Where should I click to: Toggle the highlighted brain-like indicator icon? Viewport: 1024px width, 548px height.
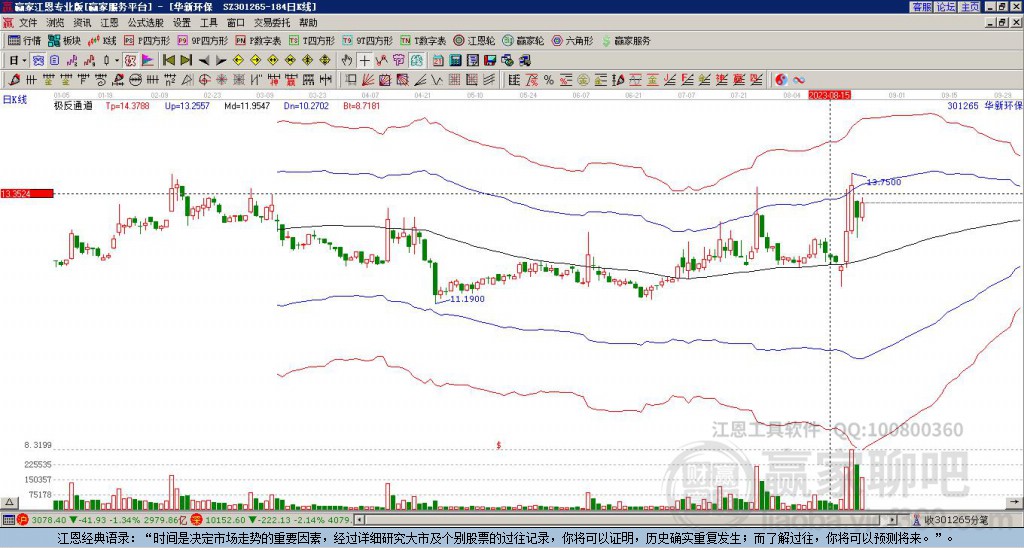[417, 61]
